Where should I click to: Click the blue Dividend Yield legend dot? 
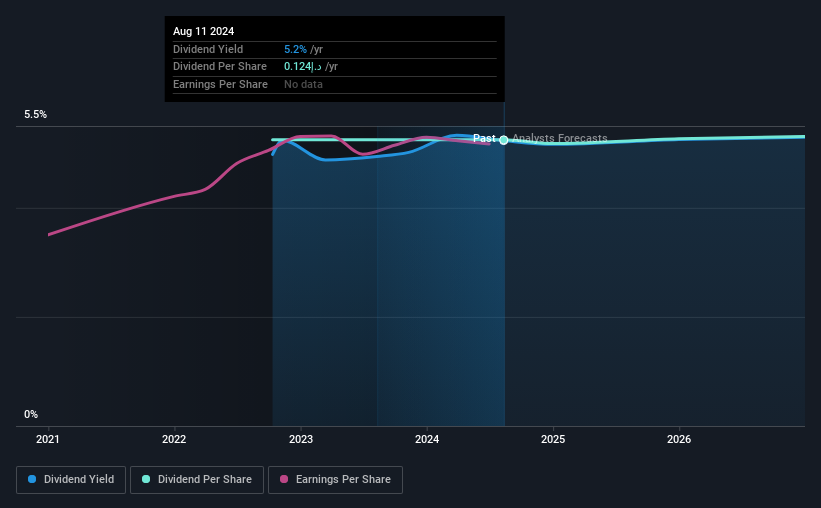pyautogui.click(x=32, y=479)
